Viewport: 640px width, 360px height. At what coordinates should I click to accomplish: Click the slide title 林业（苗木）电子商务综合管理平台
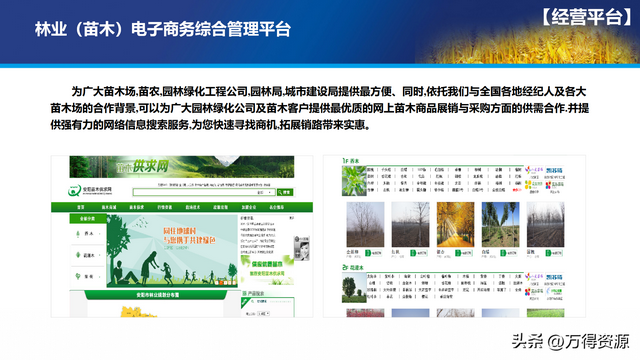163,29
